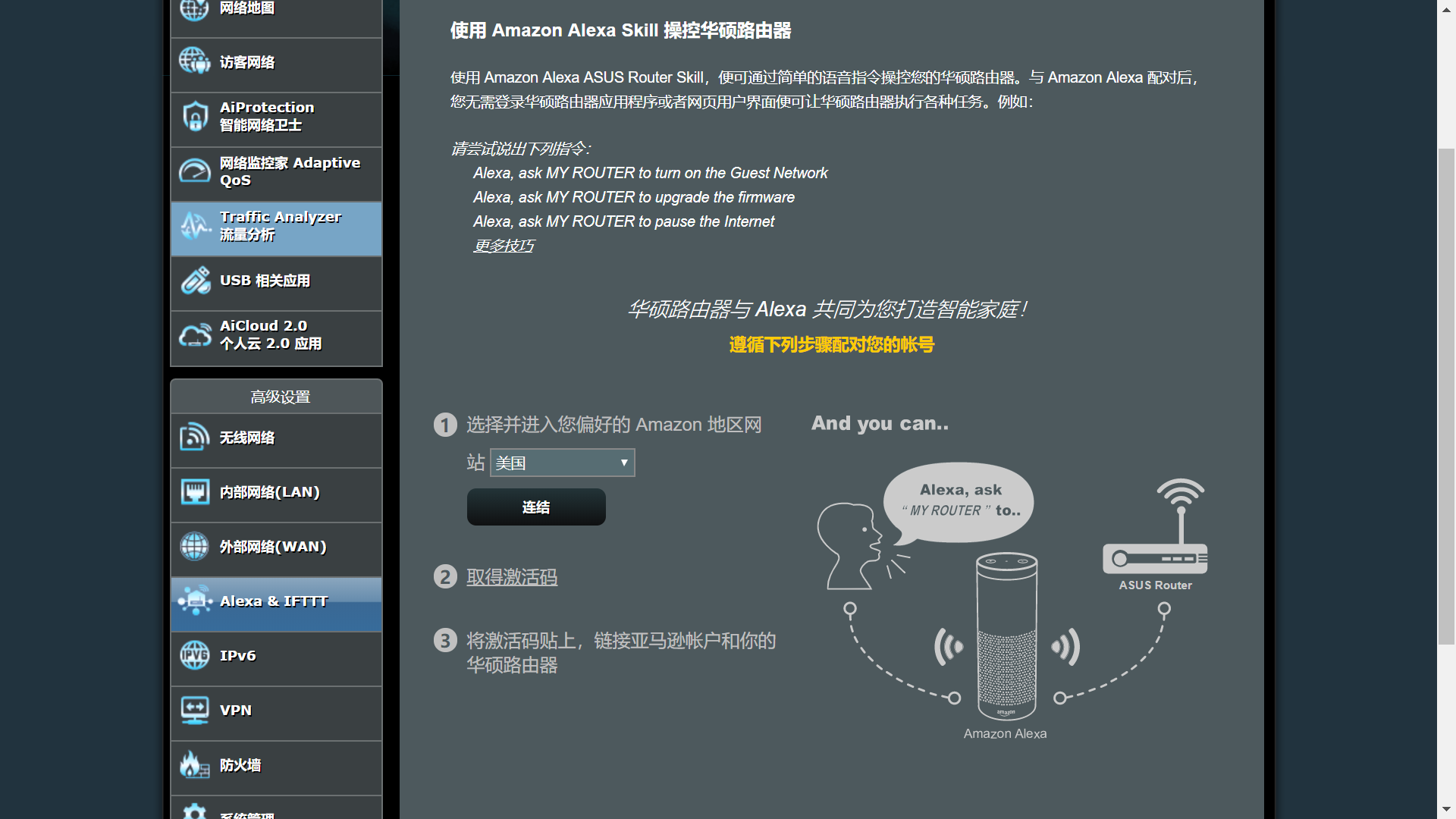The image size is (1456, 819).
Task: Open the 更多技巧 link
Action: pos(504,246)
